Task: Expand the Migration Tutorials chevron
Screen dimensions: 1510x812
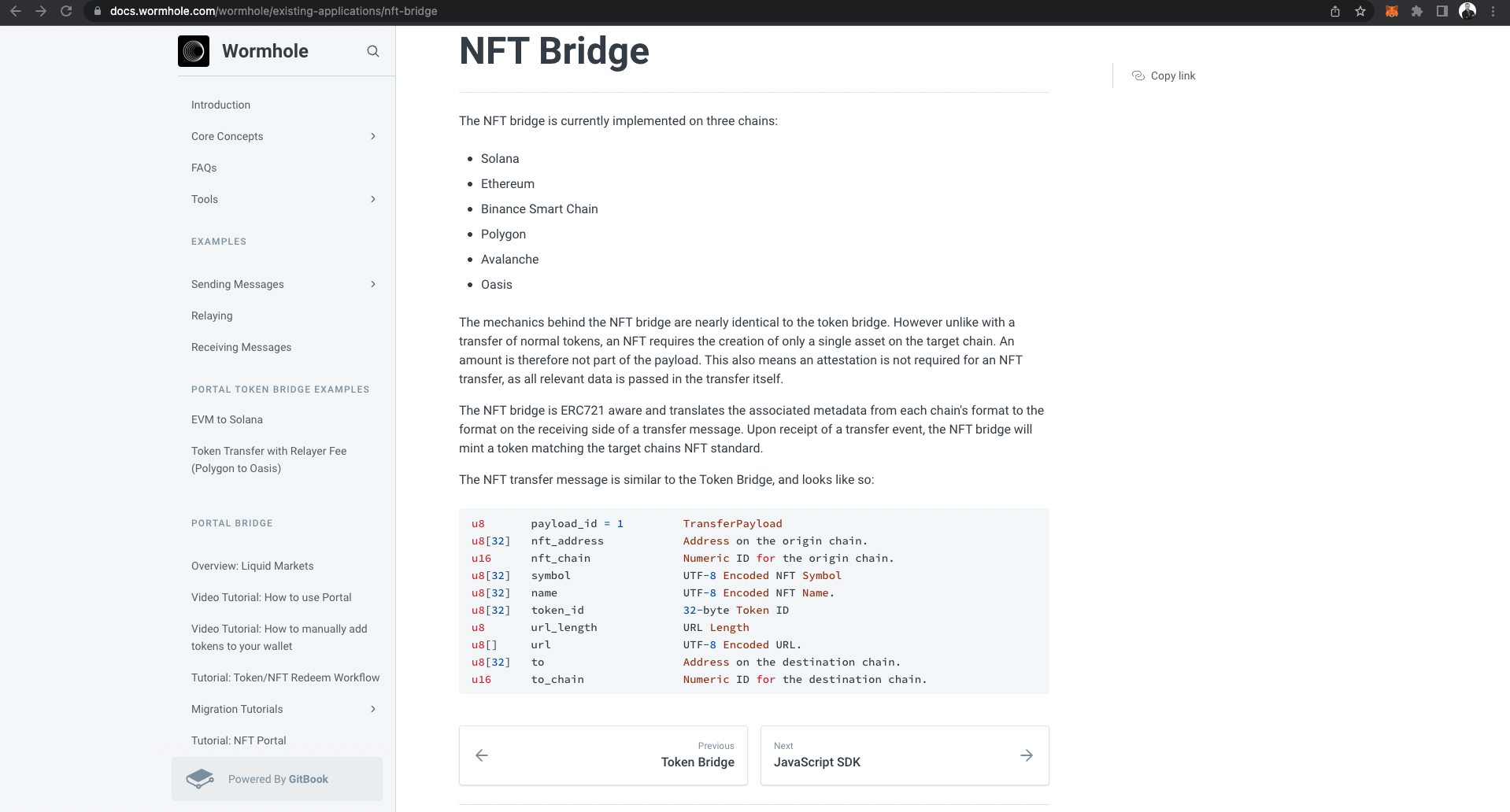Action: tap(373, 709)
